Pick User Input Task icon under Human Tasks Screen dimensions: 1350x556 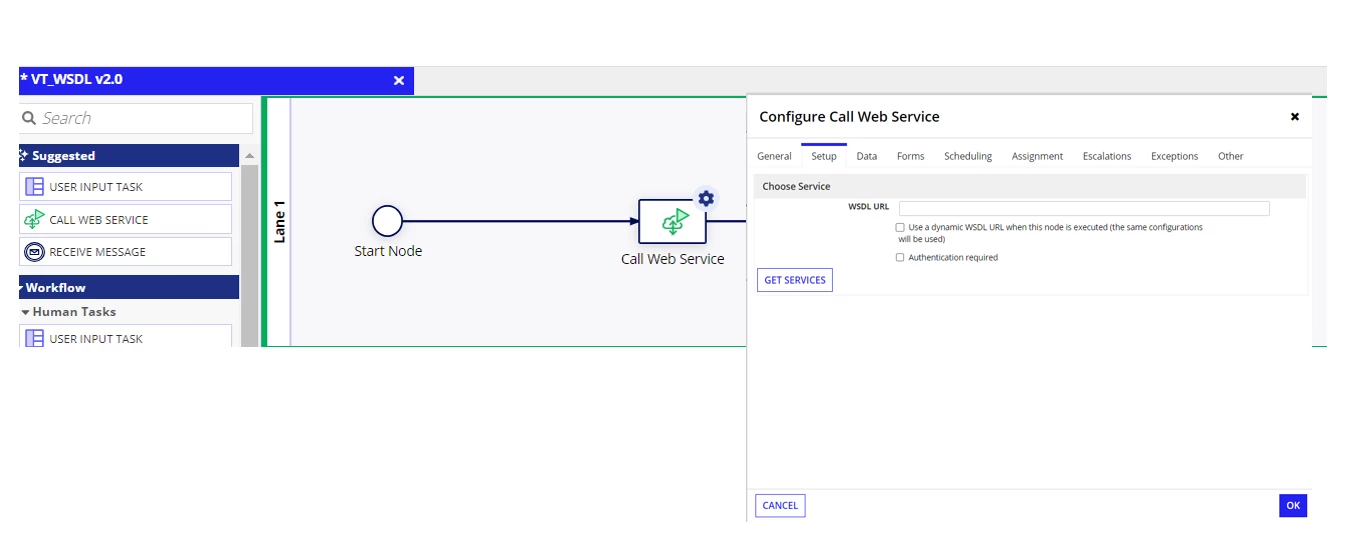(x=34, y=339)
